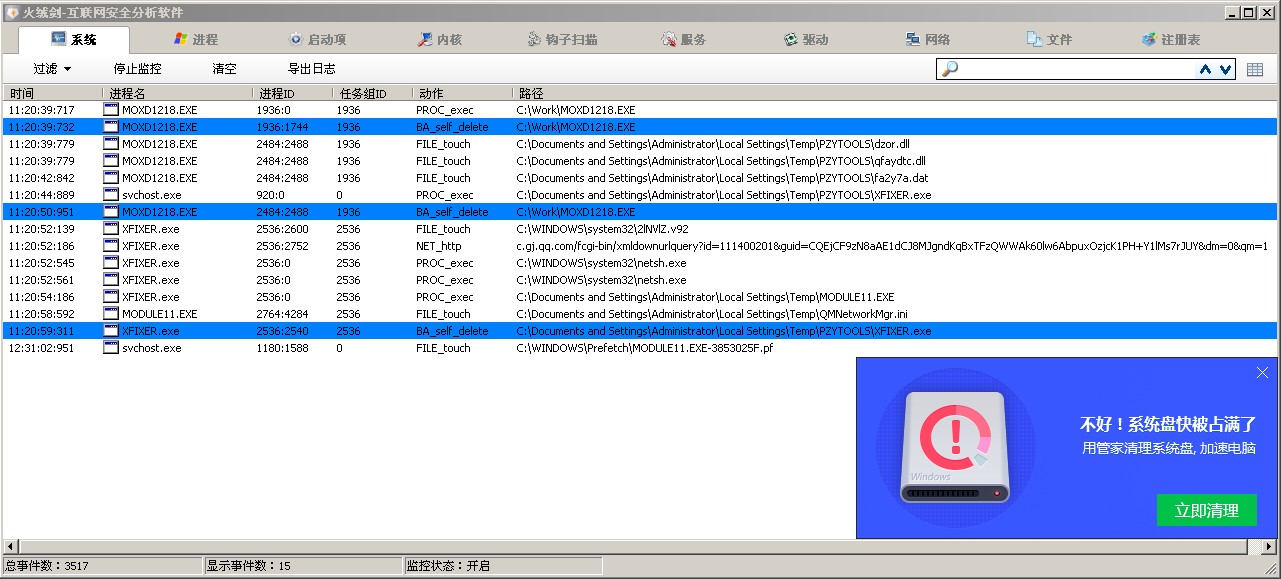This screenshot has width=1281, height=579.
Task: Sort by the 时间 column header
Action: pos(52,93)
